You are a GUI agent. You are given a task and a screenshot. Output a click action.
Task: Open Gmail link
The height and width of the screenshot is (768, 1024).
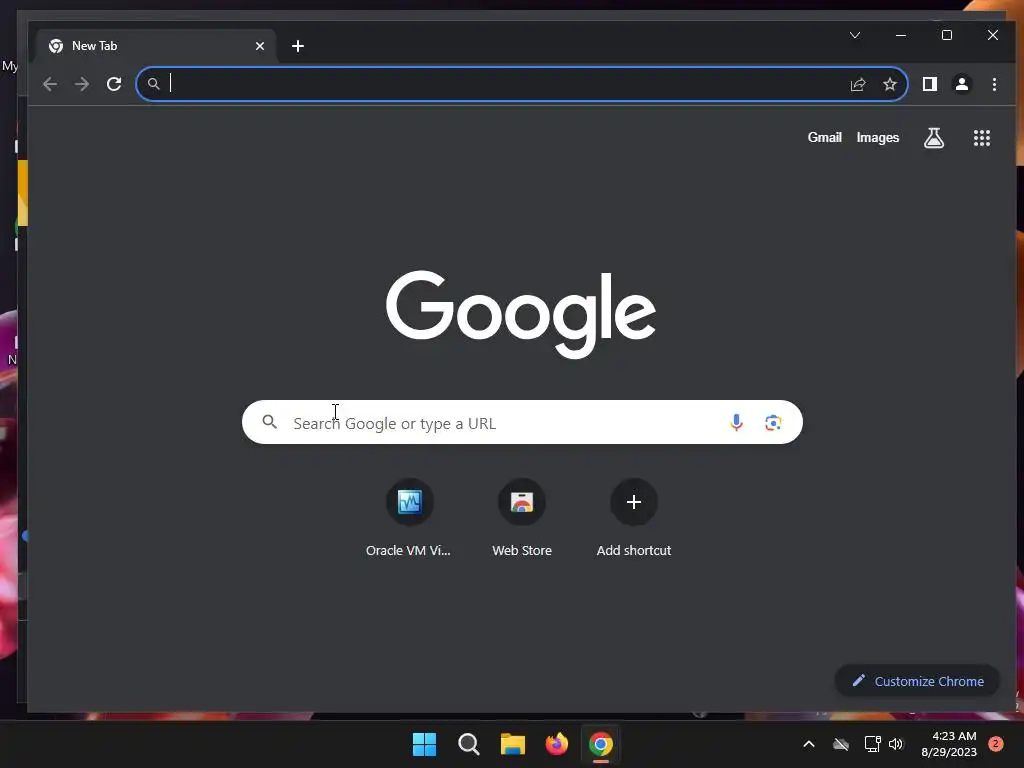[824, 138]
